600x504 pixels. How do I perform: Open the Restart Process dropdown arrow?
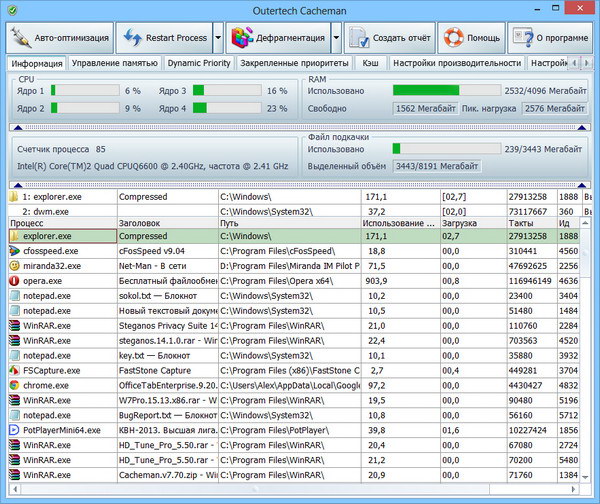(x=218, y=38)
